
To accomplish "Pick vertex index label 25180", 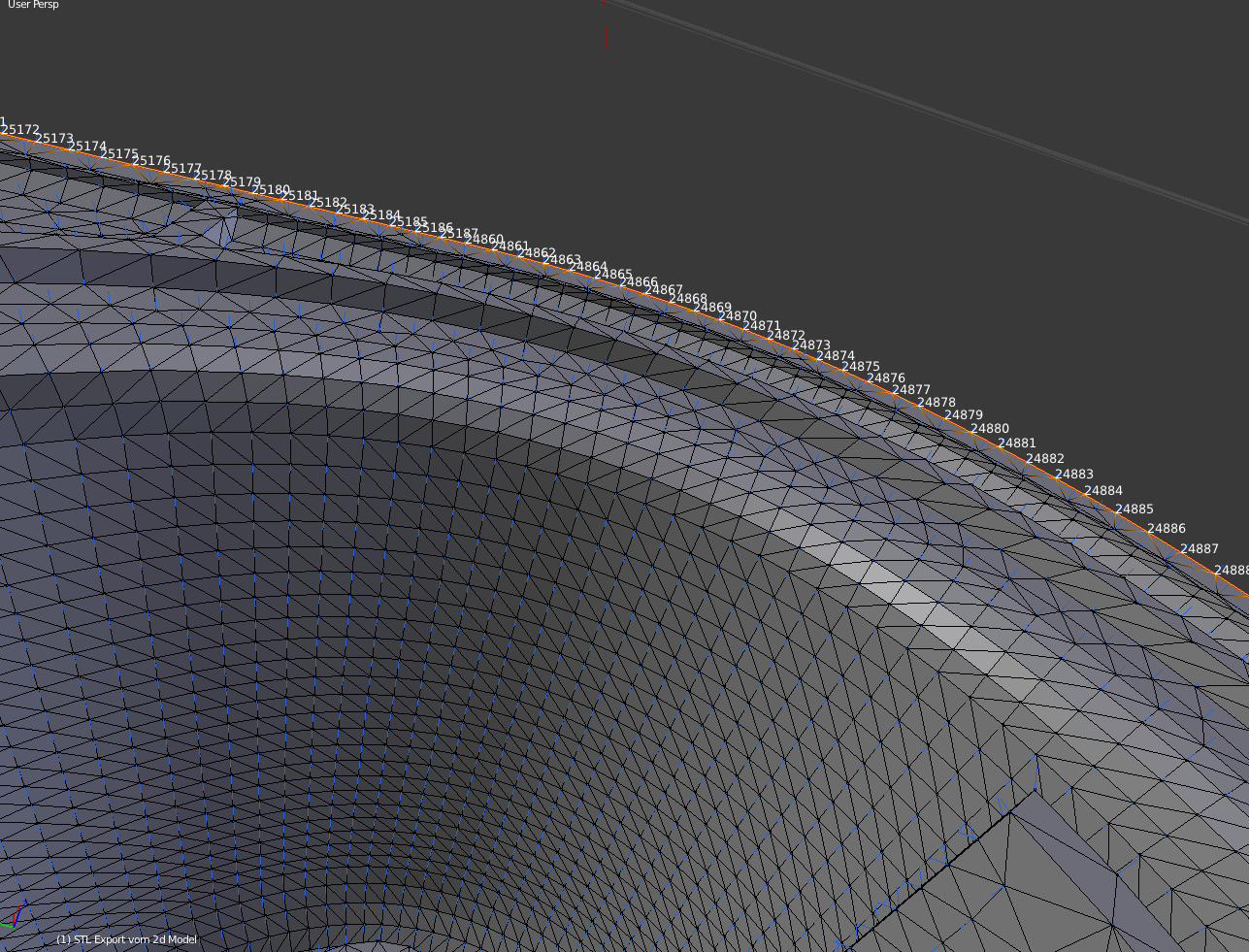I will [271, 190].
